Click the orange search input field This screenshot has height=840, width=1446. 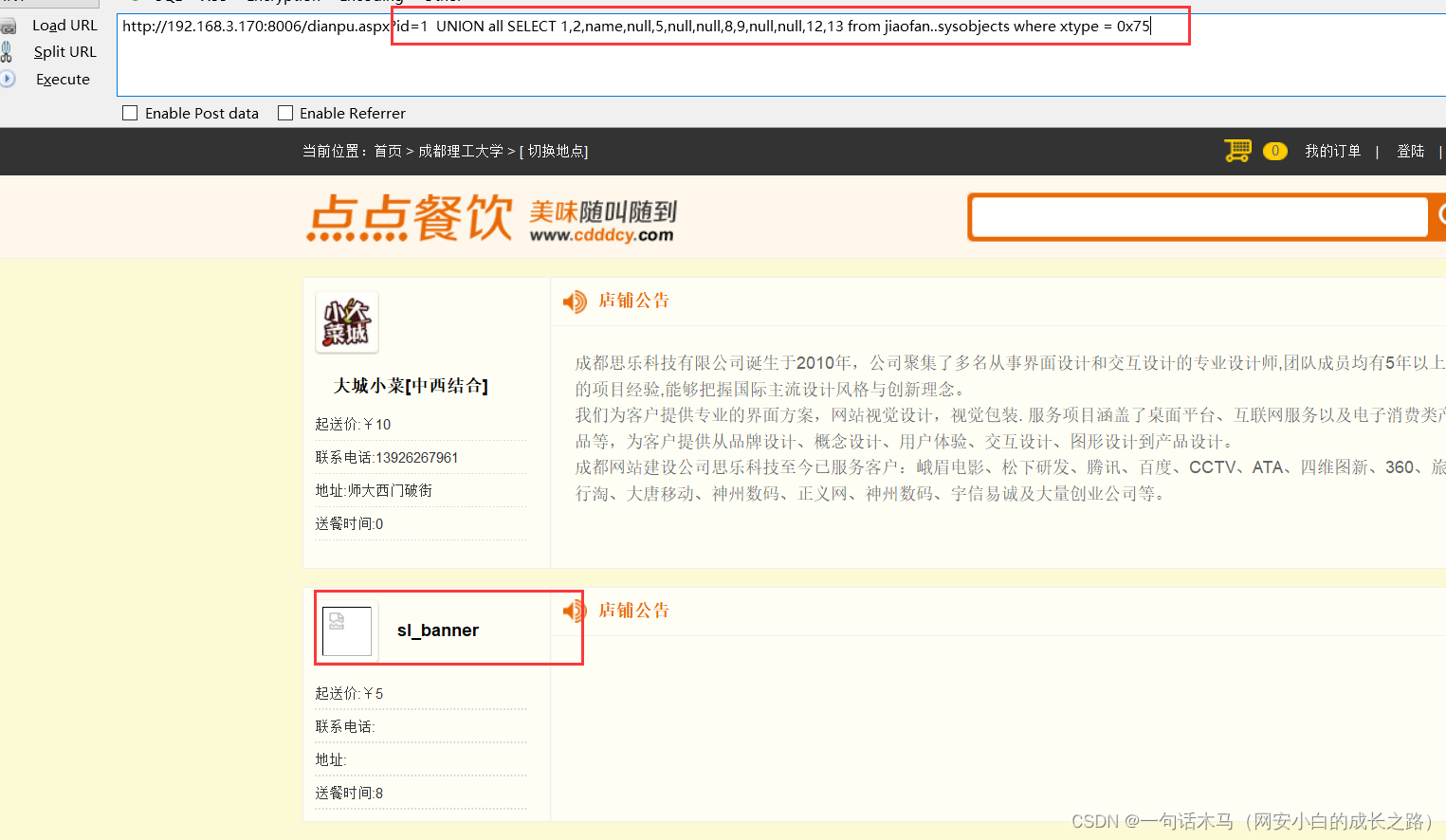pyautogui.click(x=1199, y=217)
